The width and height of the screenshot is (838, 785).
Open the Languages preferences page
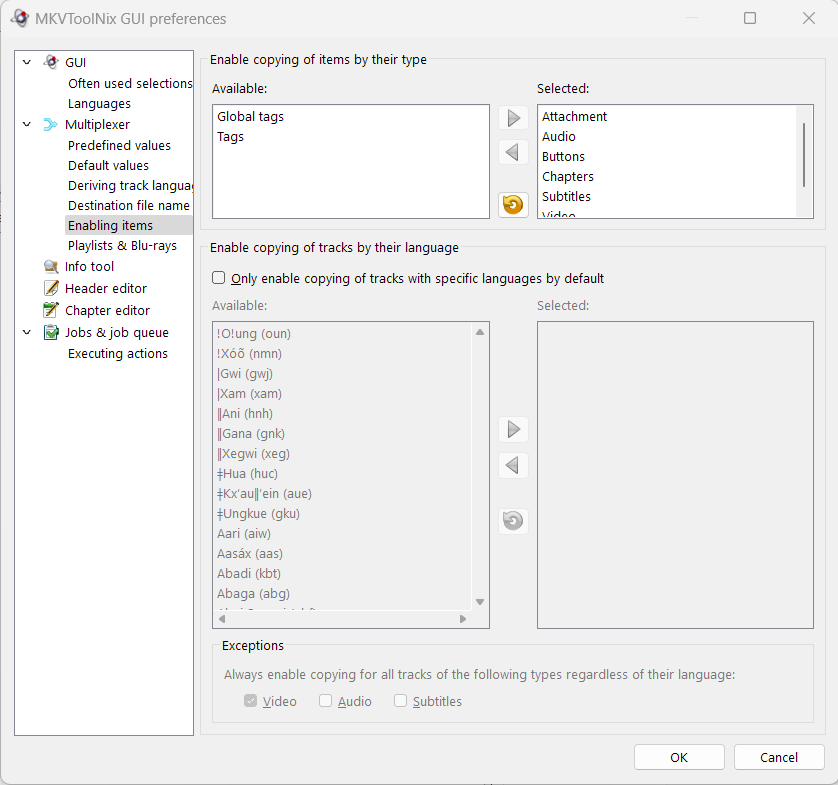(x=99, y=104)
